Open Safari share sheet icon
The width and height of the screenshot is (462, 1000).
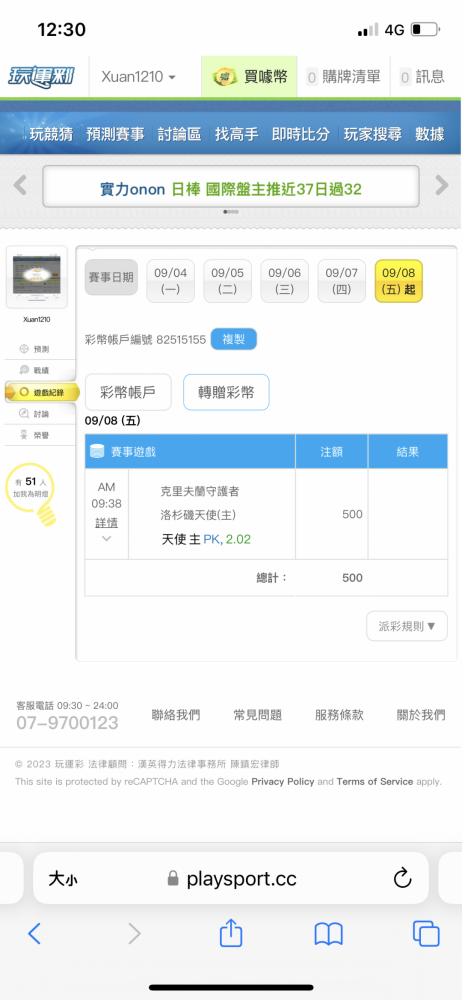[231, 933]
